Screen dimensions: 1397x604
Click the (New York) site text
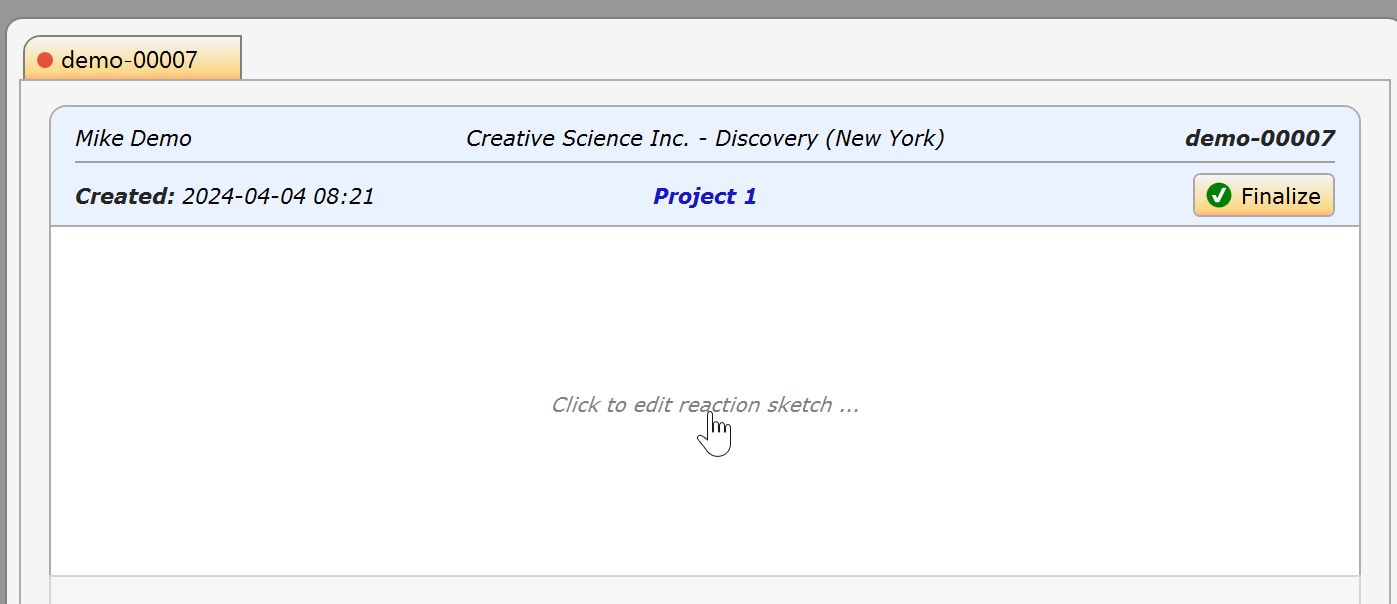884,138
